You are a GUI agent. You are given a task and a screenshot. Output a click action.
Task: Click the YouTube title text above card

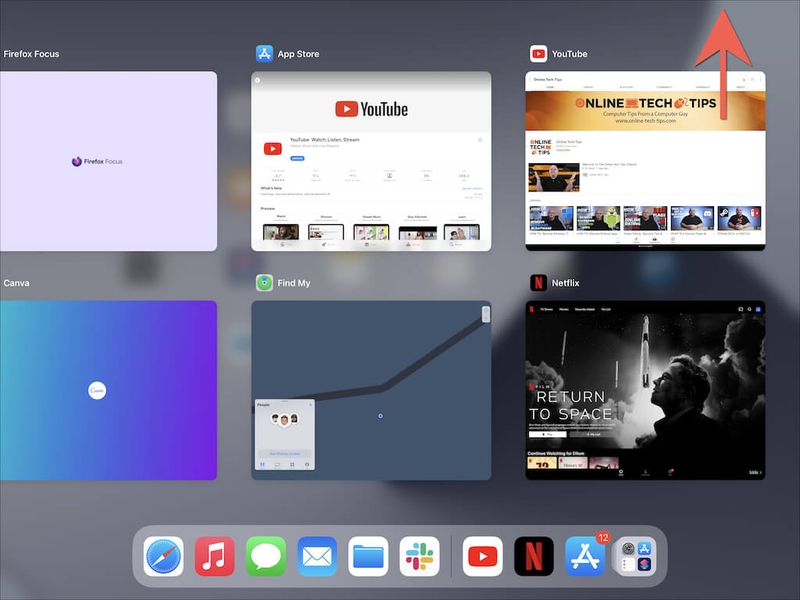pos(569,54)
